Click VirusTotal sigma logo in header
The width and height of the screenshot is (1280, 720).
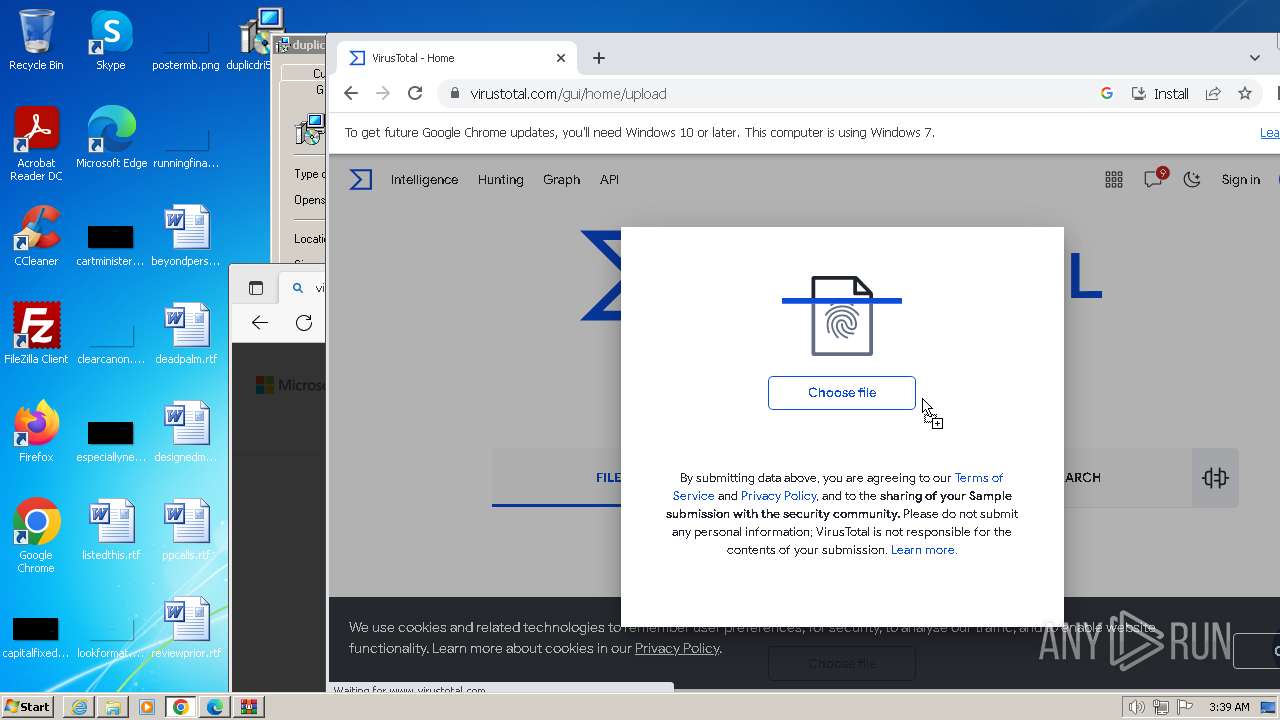361,179
